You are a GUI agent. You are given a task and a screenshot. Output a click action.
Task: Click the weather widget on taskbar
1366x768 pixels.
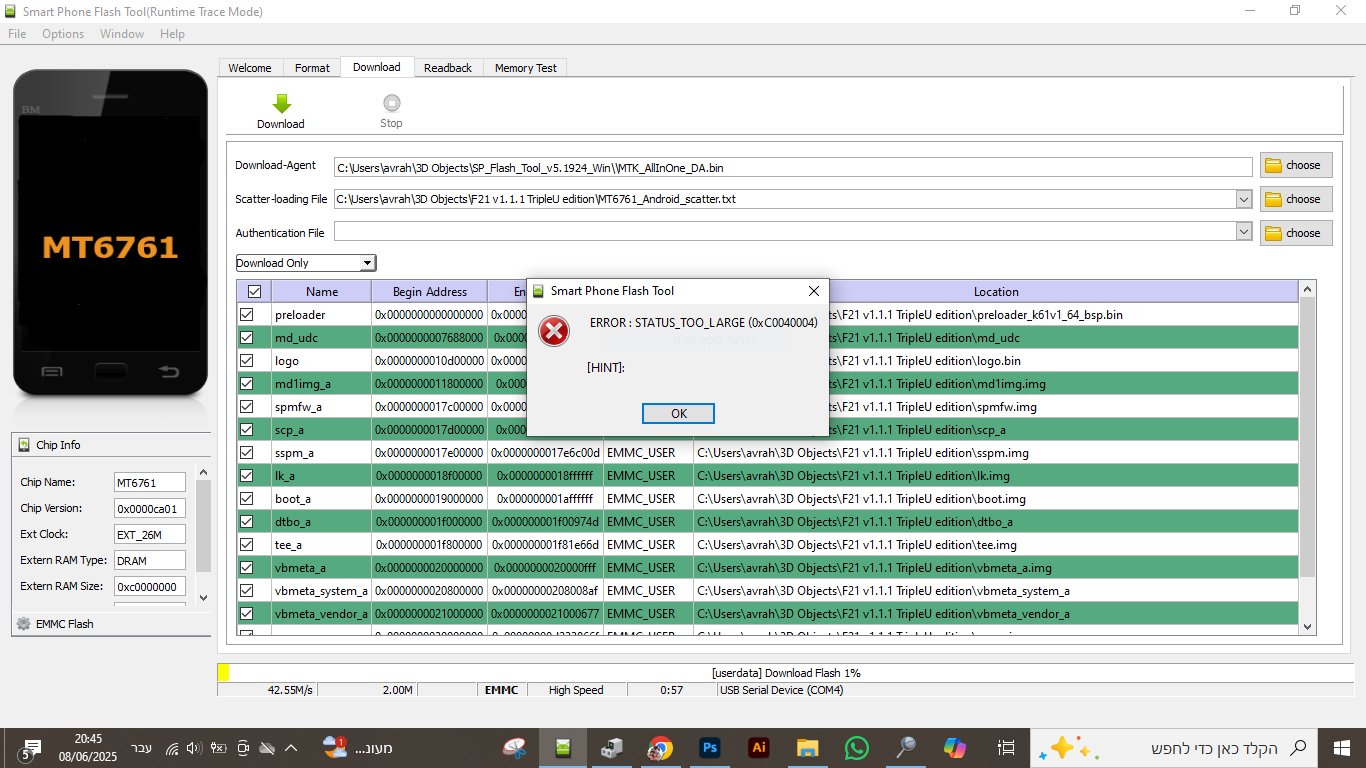click(x=358, y=747)
